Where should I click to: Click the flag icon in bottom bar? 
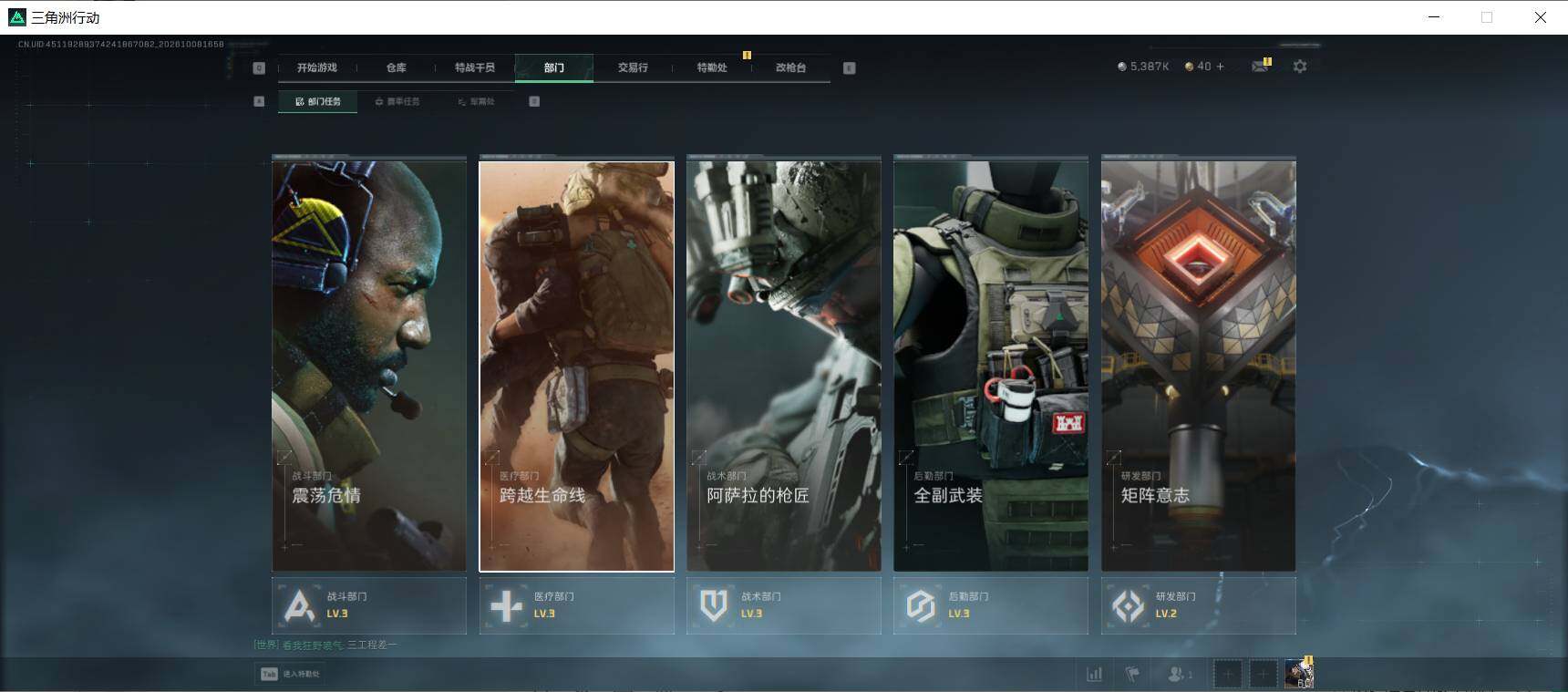click(x=1132, y=674)
